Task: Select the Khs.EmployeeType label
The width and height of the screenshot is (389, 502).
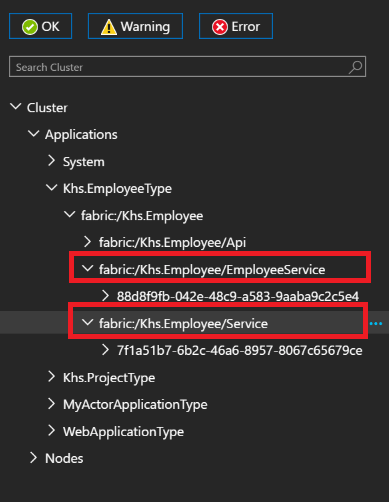Action: pos(117,189)
